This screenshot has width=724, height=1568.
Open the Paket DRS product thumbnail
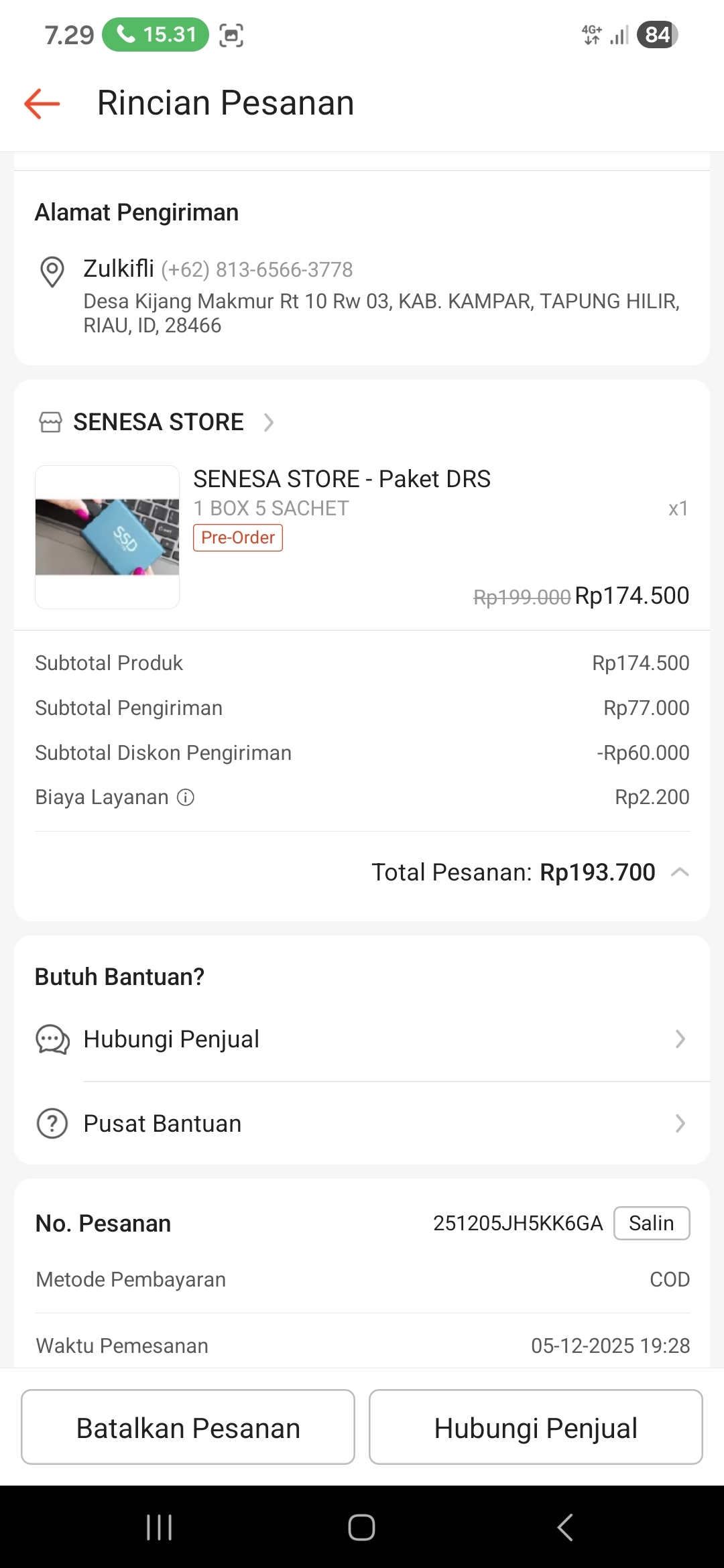(x=107, y=537)
